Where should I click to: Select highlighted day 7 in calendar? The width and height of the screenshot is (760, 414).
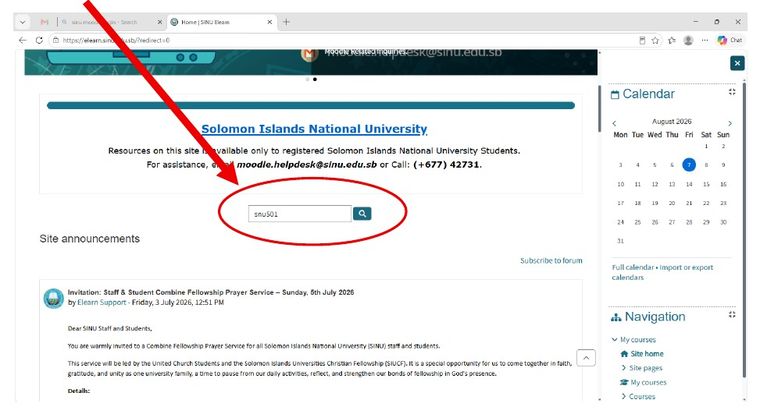[x=689, y=165]
